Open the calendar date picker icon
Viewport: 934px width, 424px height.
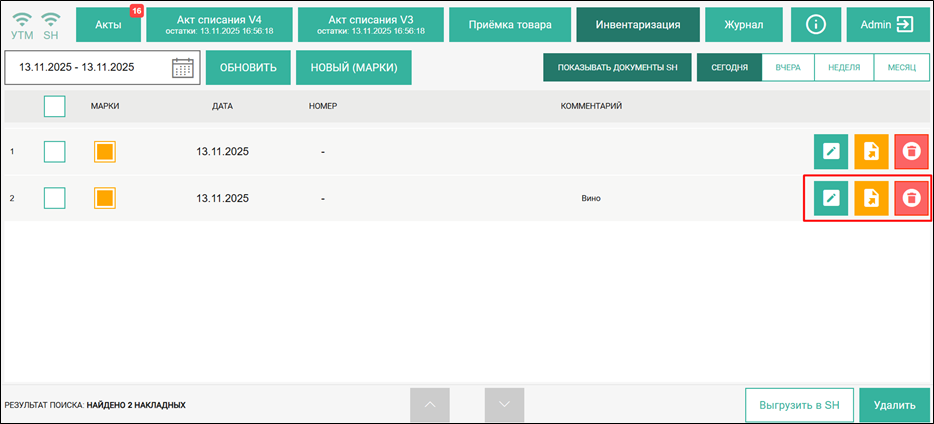tap(182, 68)
